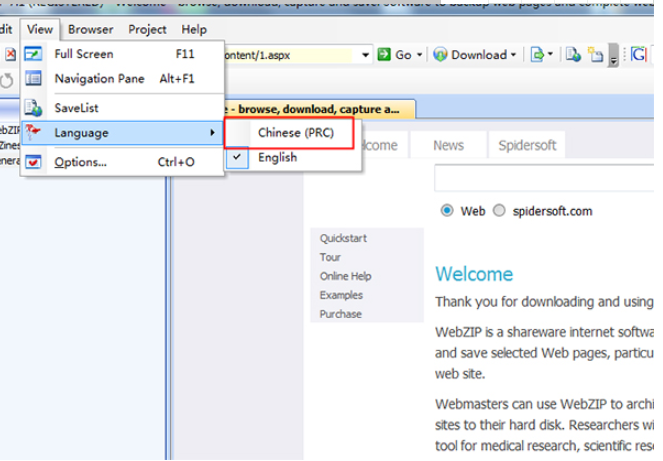Select Chinese (PRC) from Language submenu
The height and width of the screenshot is (461, 663).
290,133
